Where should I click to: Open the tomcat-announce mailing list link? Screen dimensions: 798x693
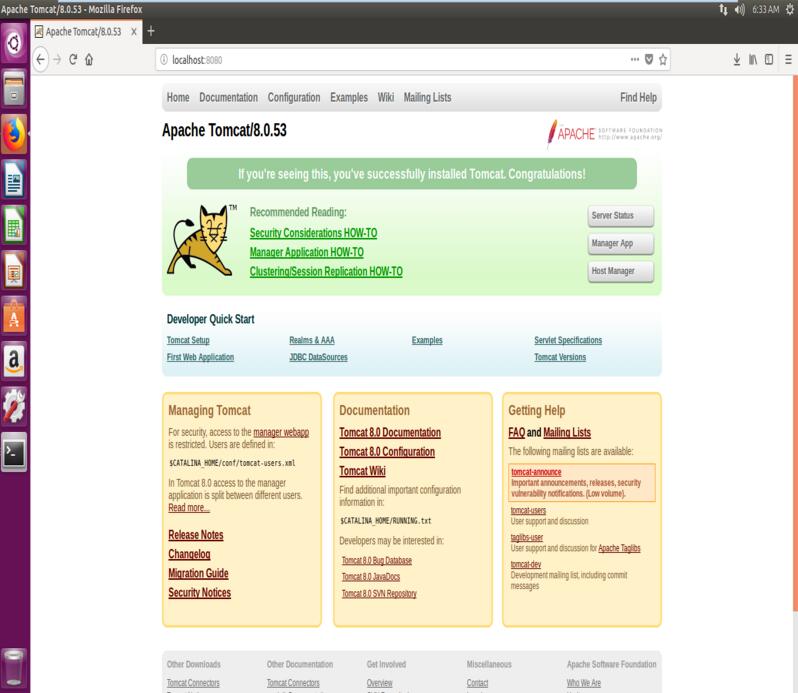(x=536, y=472)
